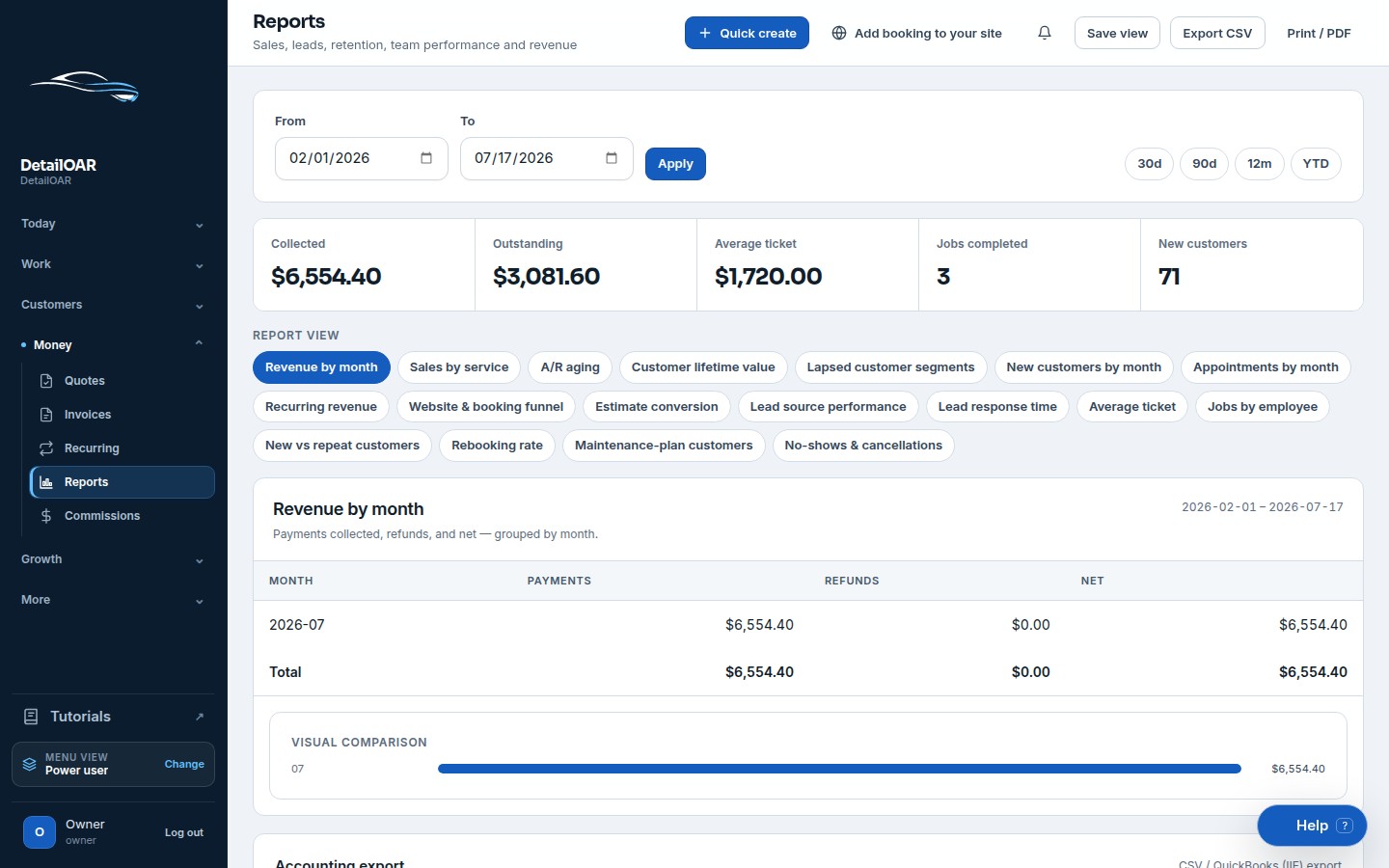Select the 12m date preset
The height and width of the screenshot is (868, 1389).
pos(1259,164)
